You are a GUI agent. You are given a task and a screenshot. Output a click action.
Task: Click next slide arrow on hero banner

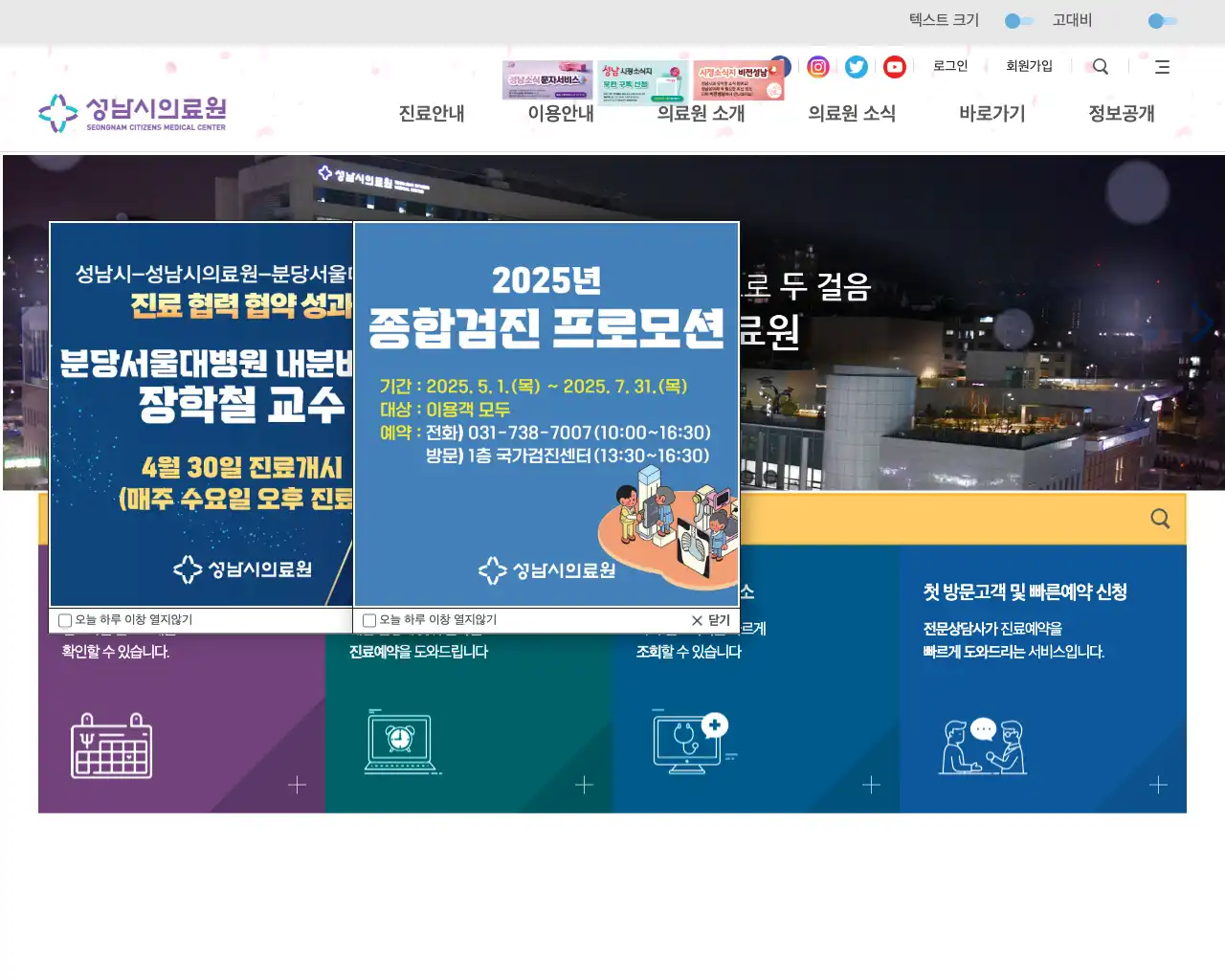coord(1201,323)
